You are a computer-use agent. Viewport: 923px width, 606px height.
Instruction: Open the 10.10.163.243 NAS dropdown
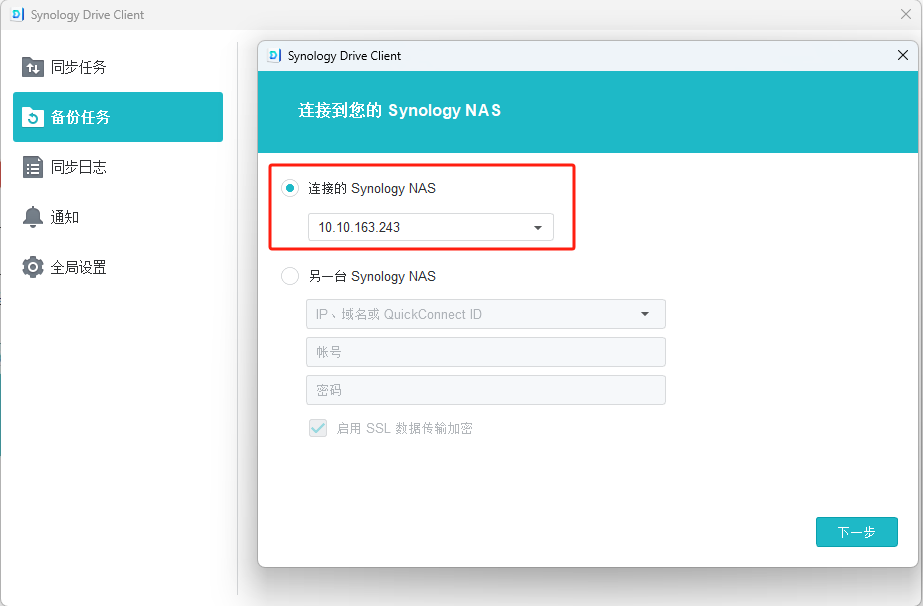pyautogui.click(x=431, y=227)
